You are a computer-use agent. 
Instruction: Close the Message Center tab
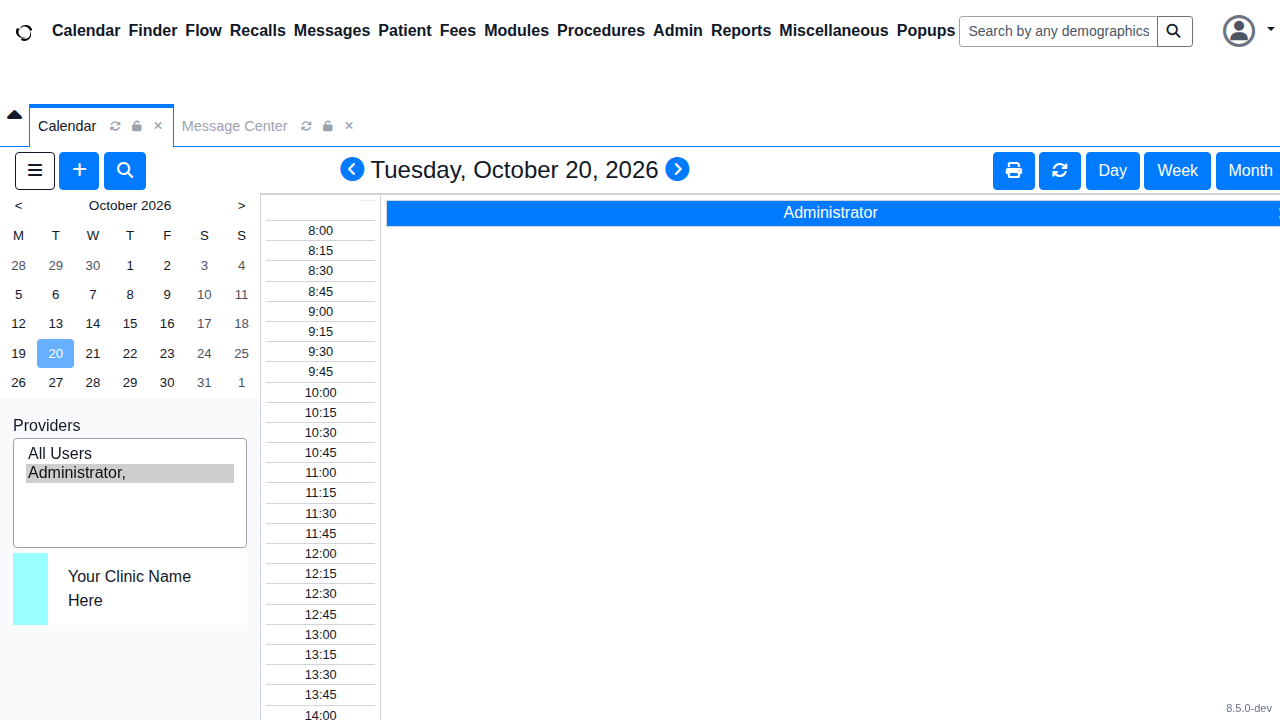pos(349,126)
